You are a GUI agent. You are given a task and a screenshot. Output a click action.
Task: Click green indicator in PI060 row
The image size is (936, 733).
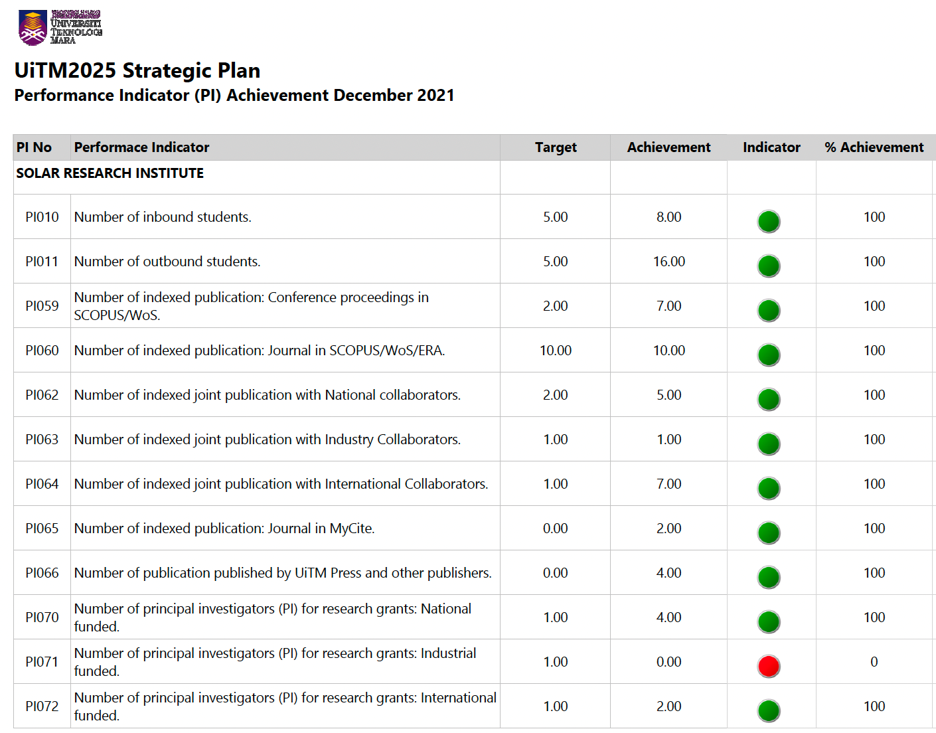pos(768,355)
